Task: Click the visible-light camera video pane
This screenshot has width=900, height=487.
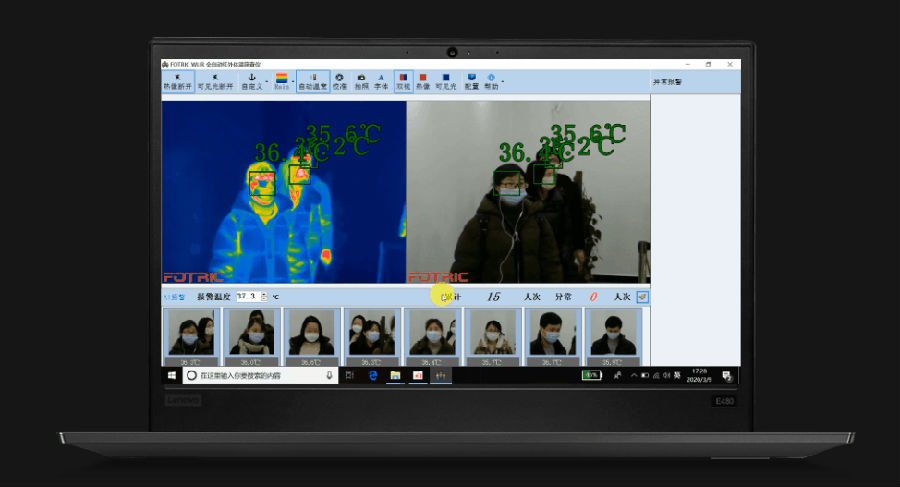Action: (x=529, y=192)
